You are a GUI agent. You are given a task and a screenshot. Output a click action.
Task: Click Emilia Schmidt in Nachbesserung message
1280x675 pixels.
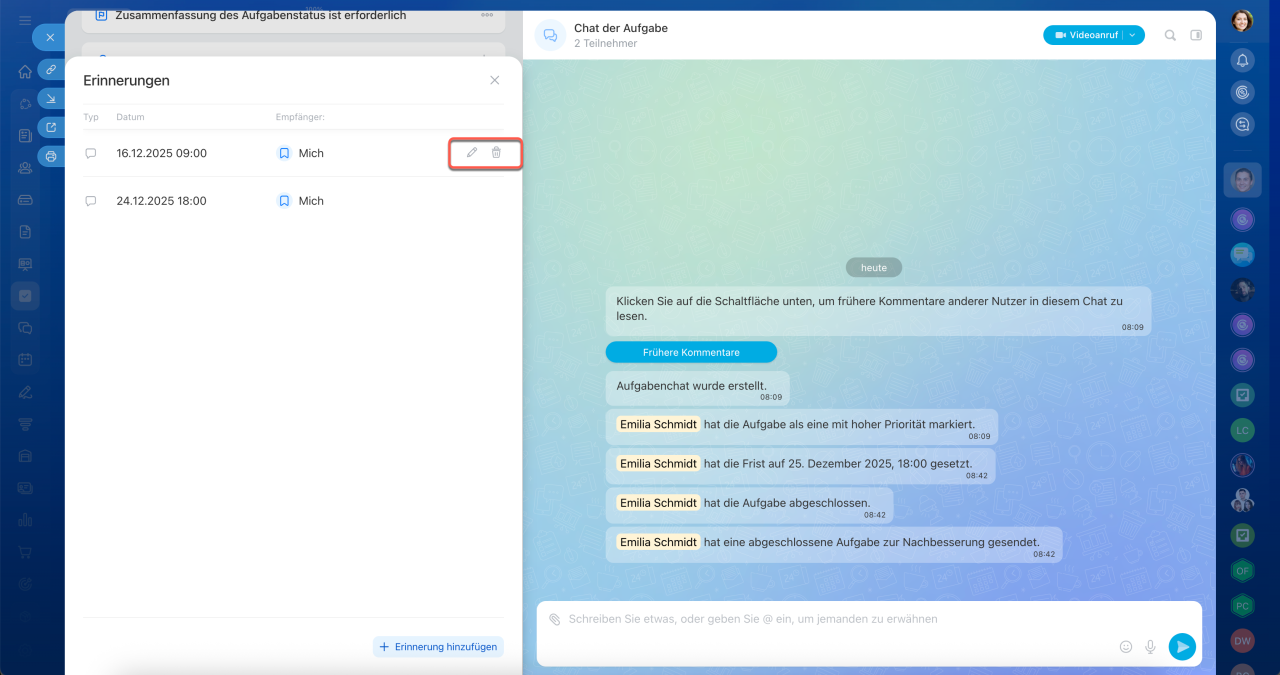pyautogui.click(x=658, y=542)
